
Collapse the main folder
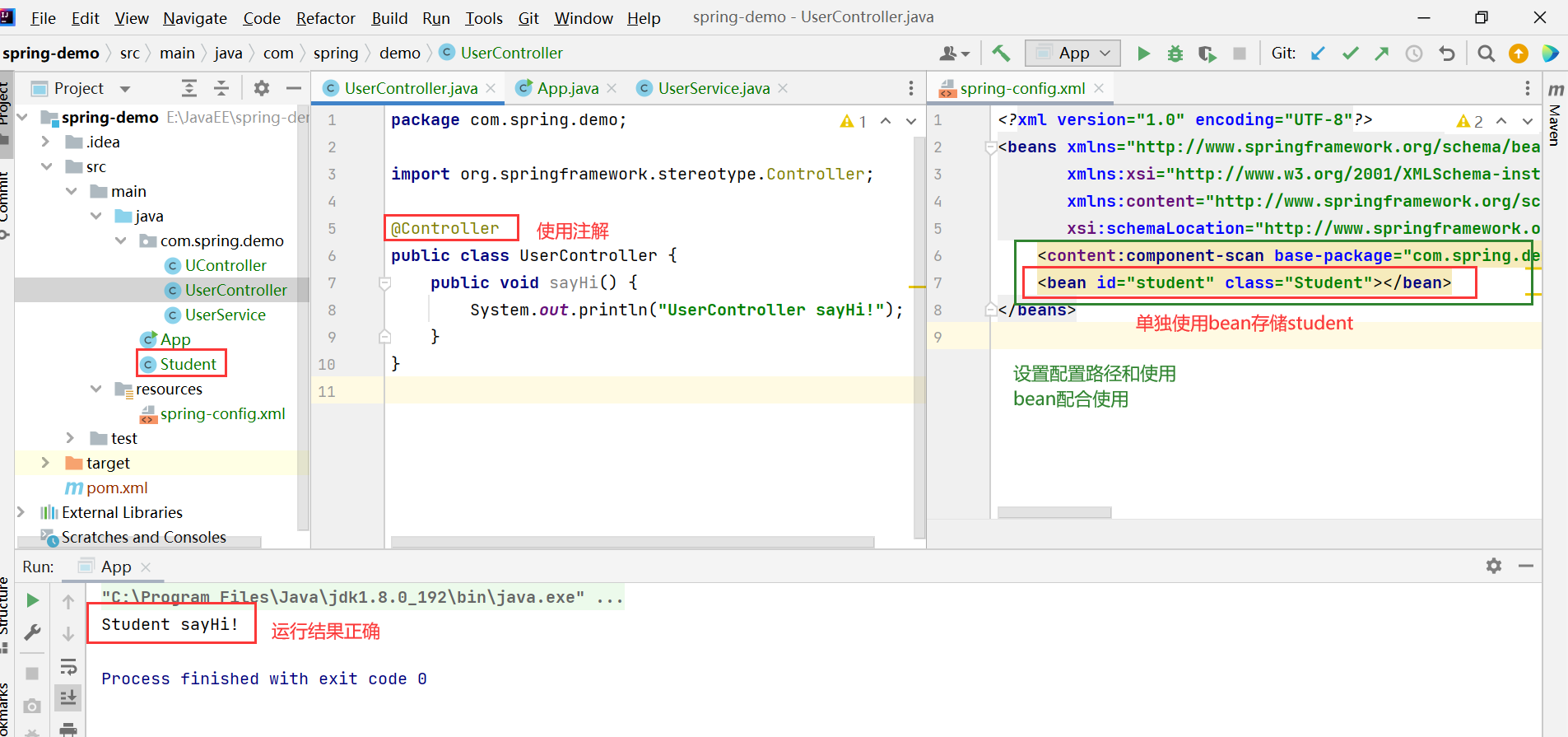click(72, 191)
